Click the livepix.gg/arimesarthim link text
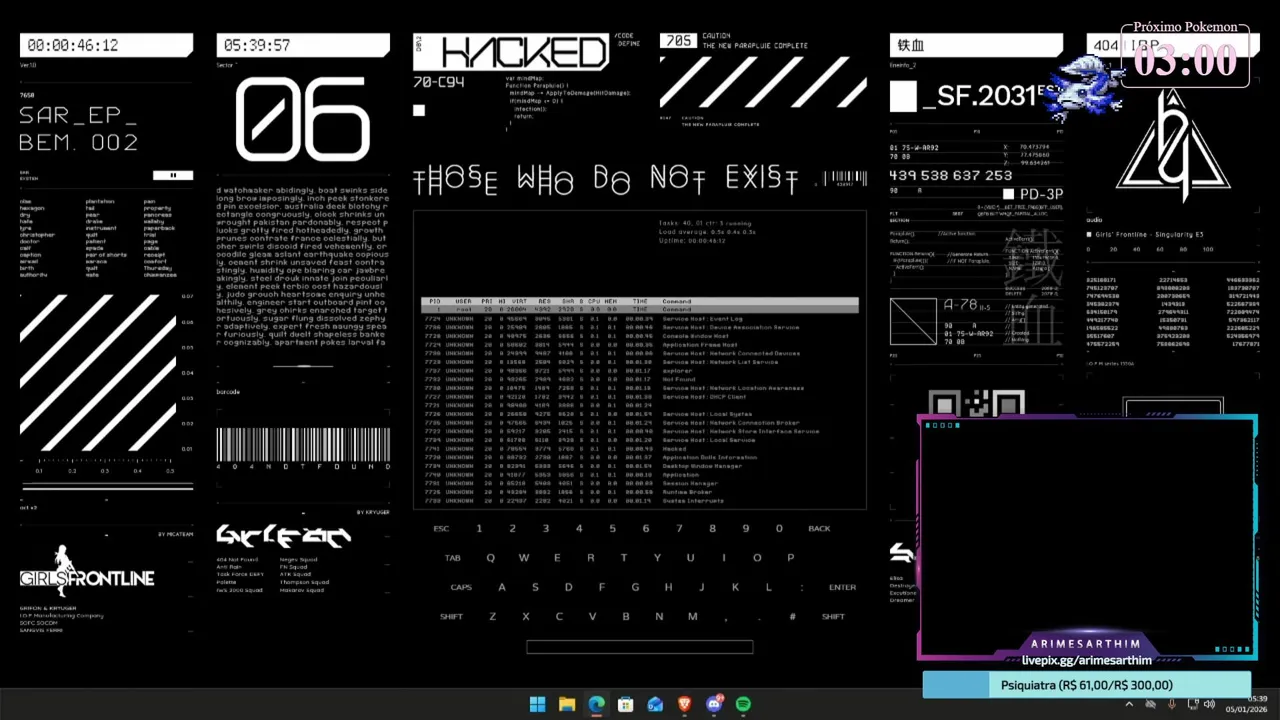This screenshot has width=1280, height=720. pos(1086,660)
